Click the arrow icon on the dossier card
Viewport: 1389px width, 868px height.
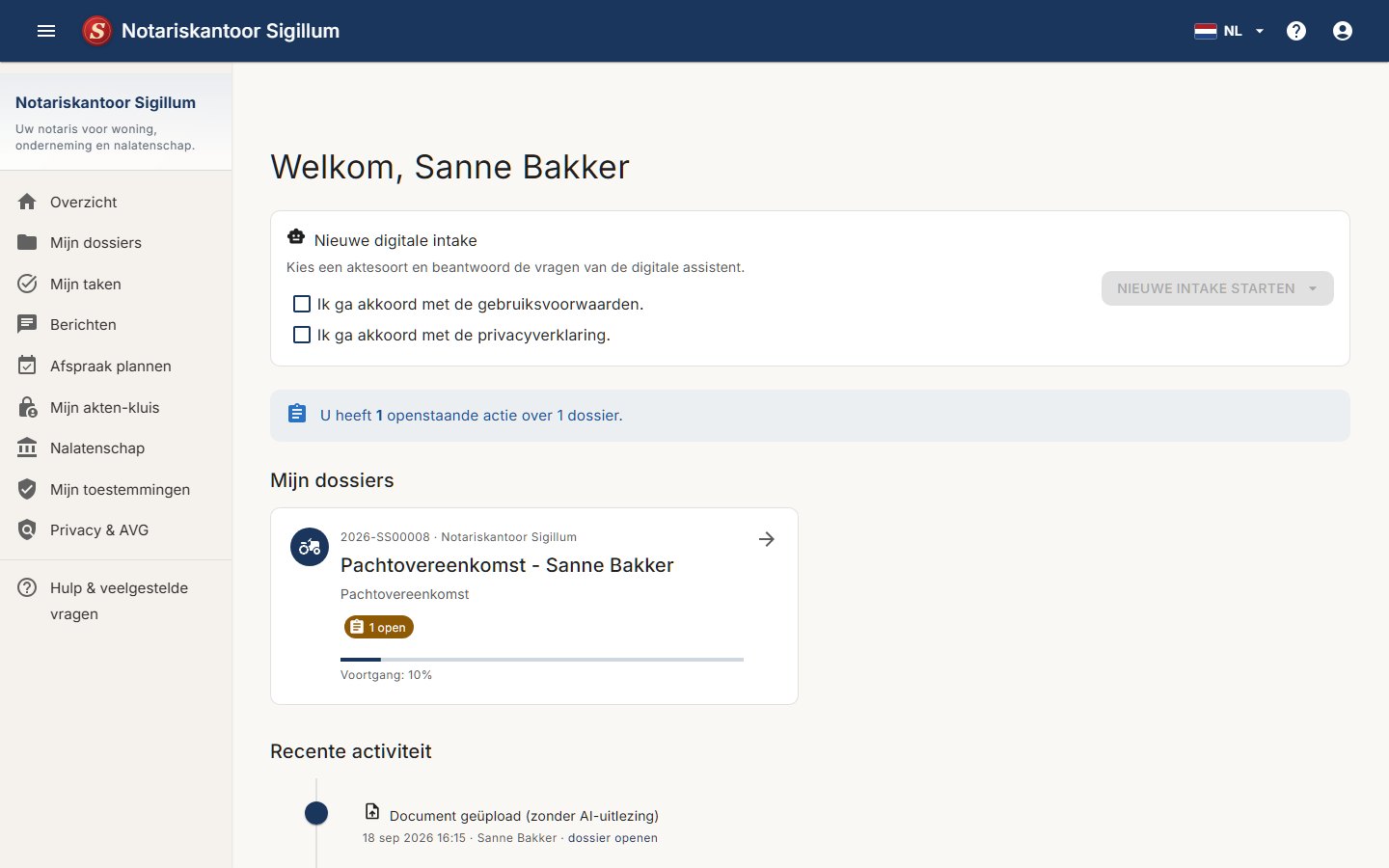[x=767, y=539]
